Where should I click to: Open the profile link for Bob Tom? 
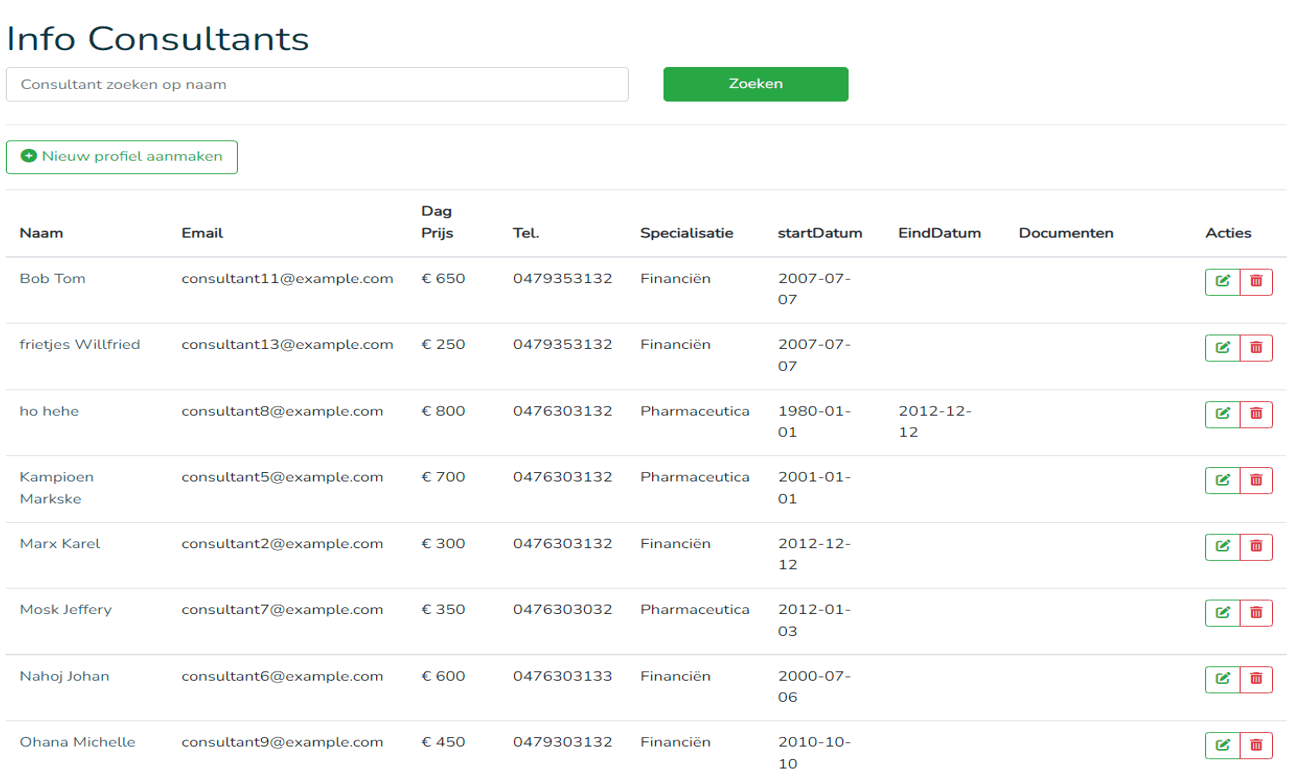click(x=52, y=278)
